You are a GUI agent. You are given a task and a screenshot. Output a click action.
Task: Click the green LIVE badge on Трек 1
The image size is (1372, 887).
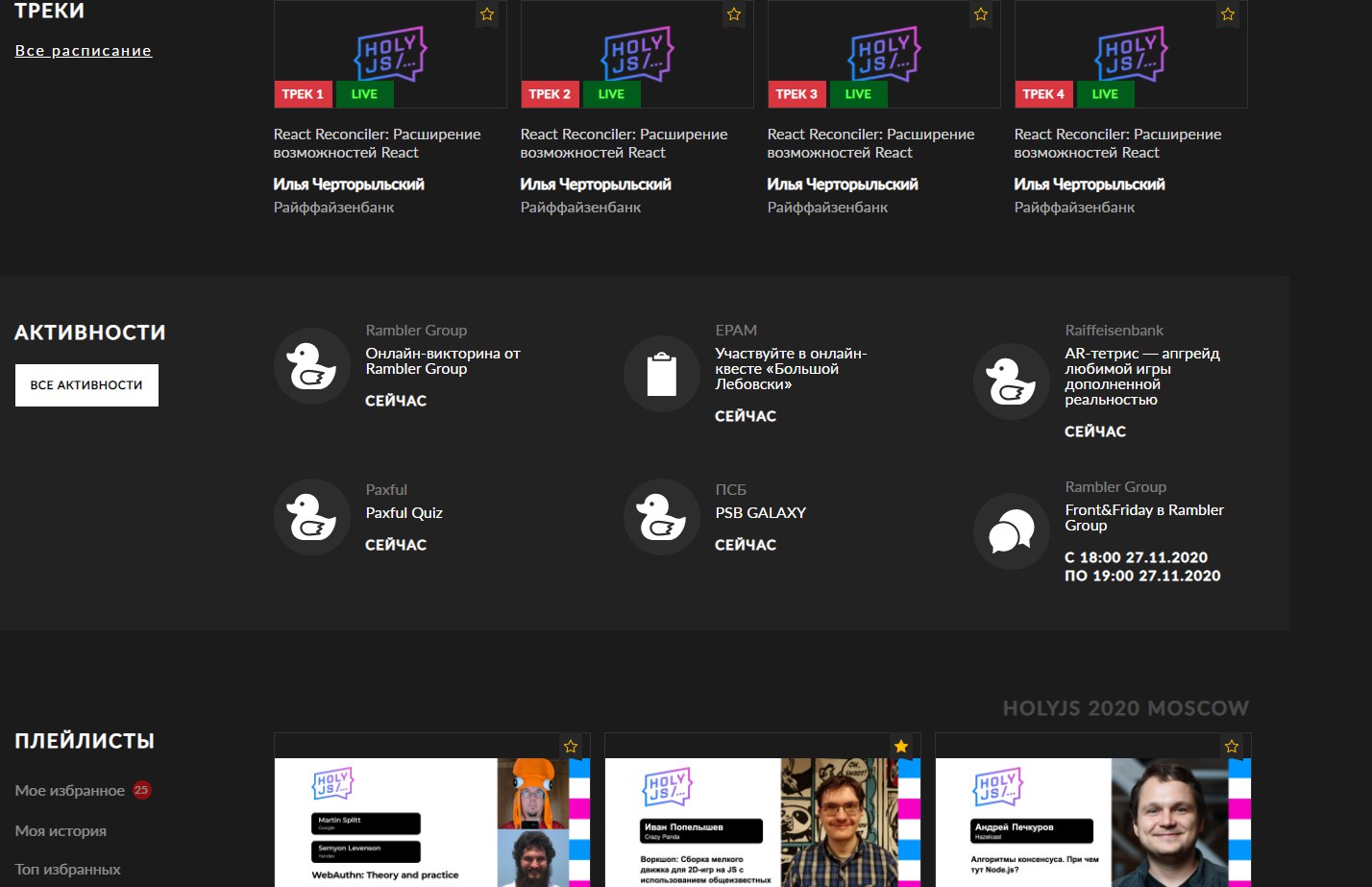click(365, 94)
